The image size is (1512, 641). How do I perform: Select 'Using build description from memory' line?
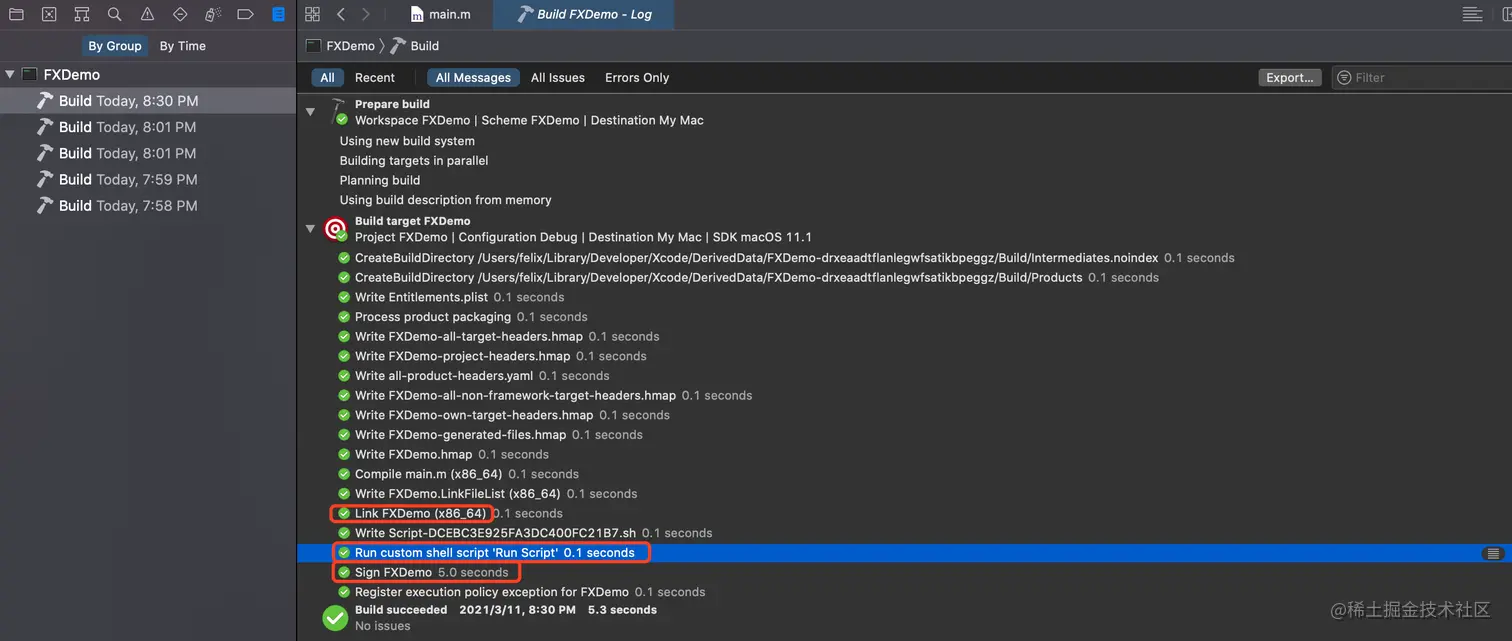[x=445, y=200]
